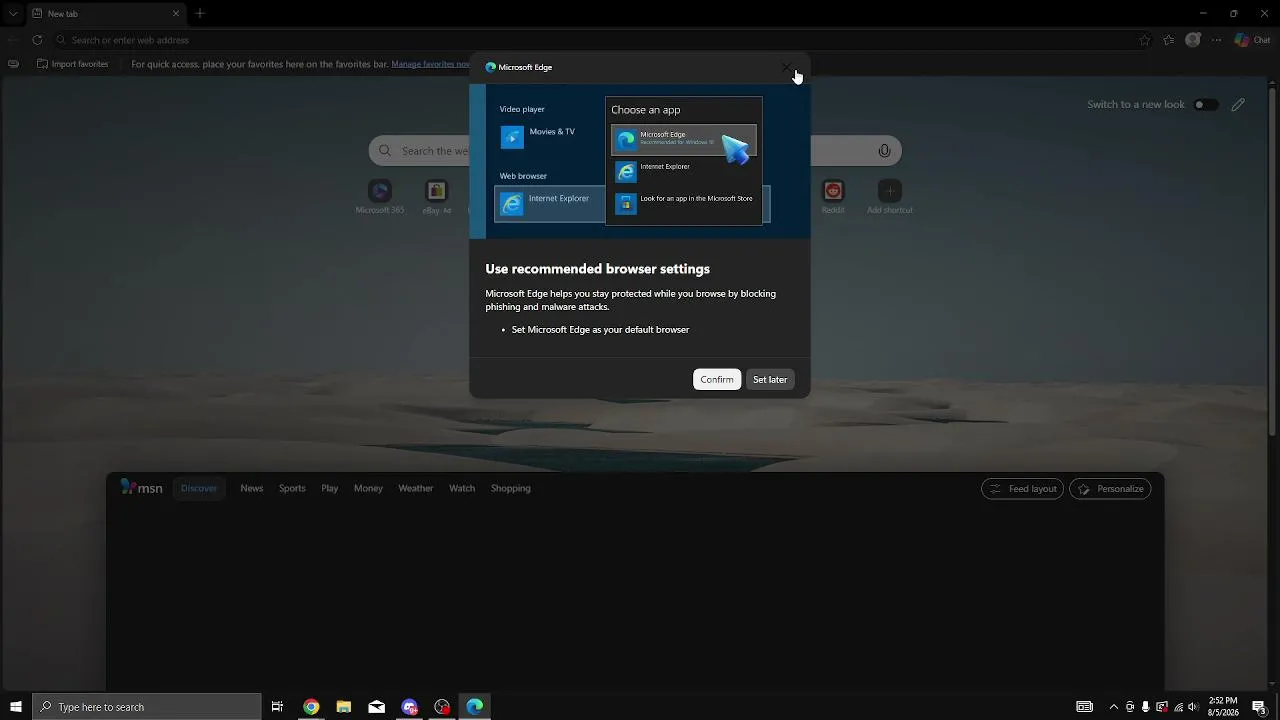Click the msn logo
Viewport: 1280px width, 720px height.
(x=141, y=488)
